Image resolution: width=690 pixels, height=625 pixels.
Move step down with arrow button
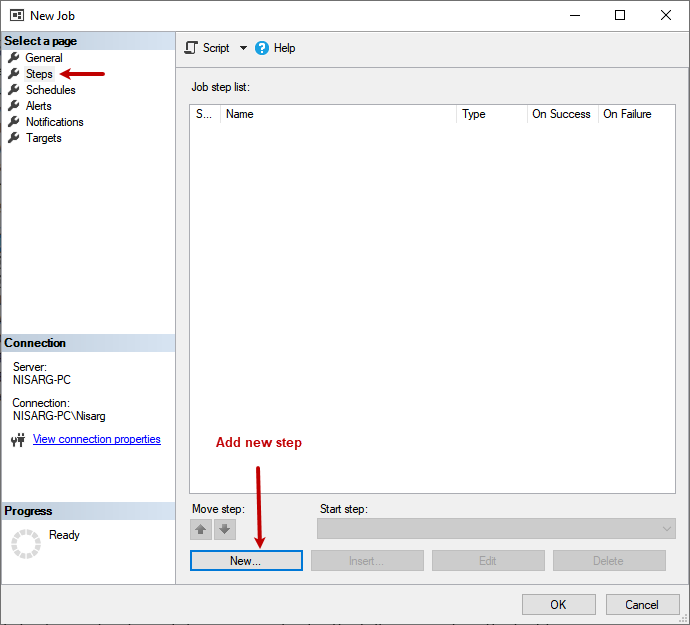point(225,529)
